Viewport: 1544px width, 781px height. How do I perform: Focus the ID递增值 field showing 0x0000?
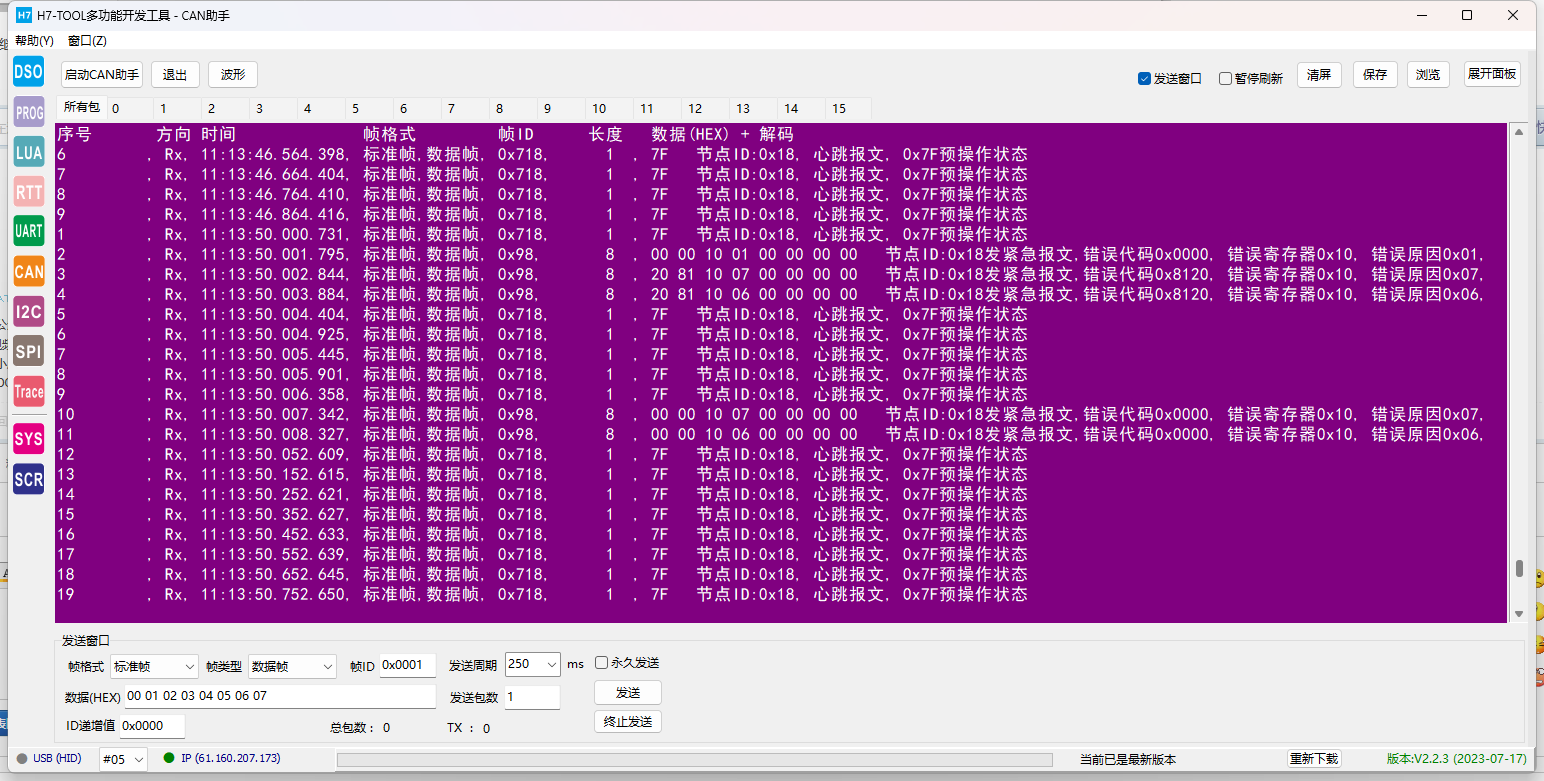click(152, 726)
